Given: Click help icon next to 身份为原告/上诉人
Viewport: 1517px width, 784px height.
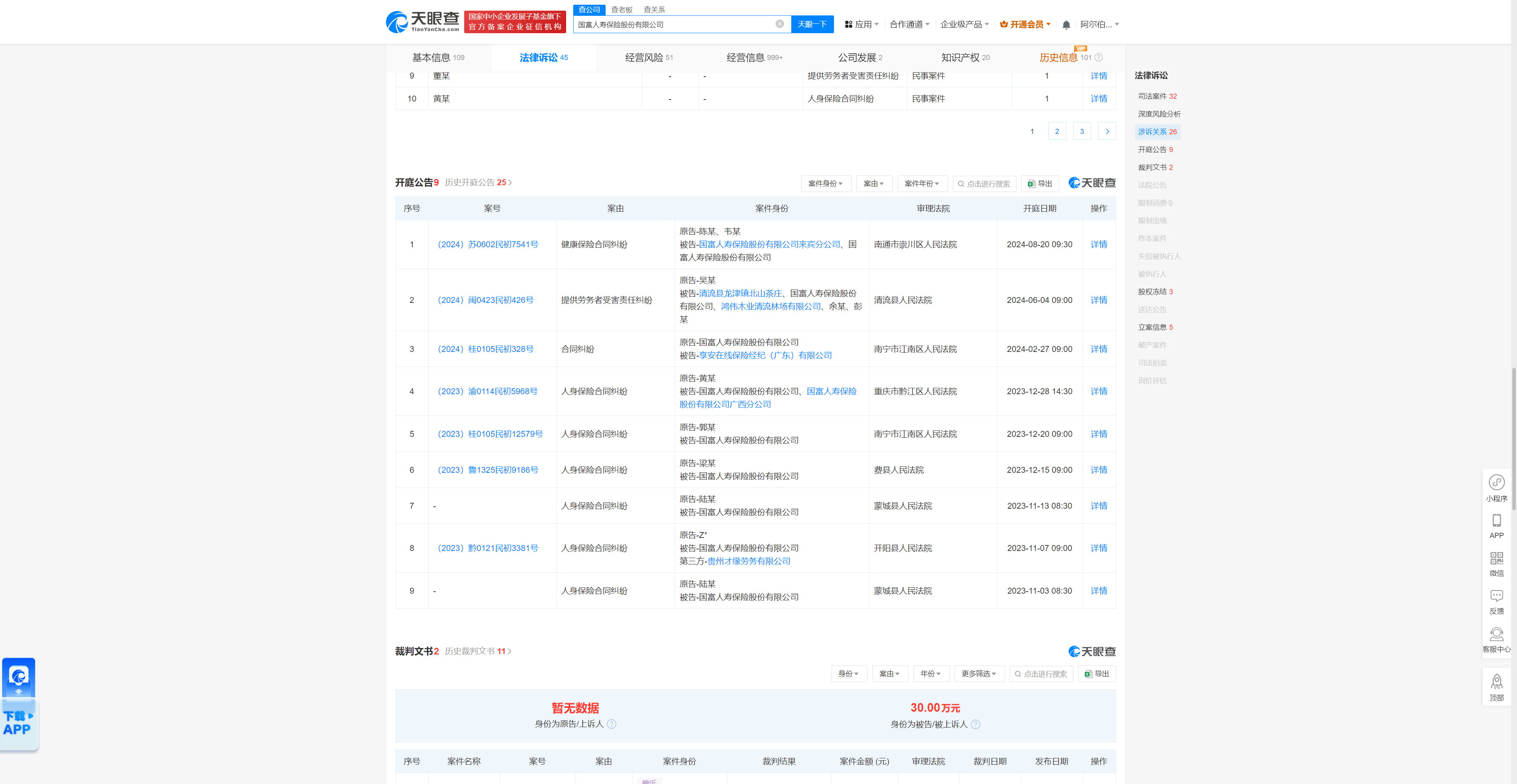Looking at the screenshot, I should point(611,724).
